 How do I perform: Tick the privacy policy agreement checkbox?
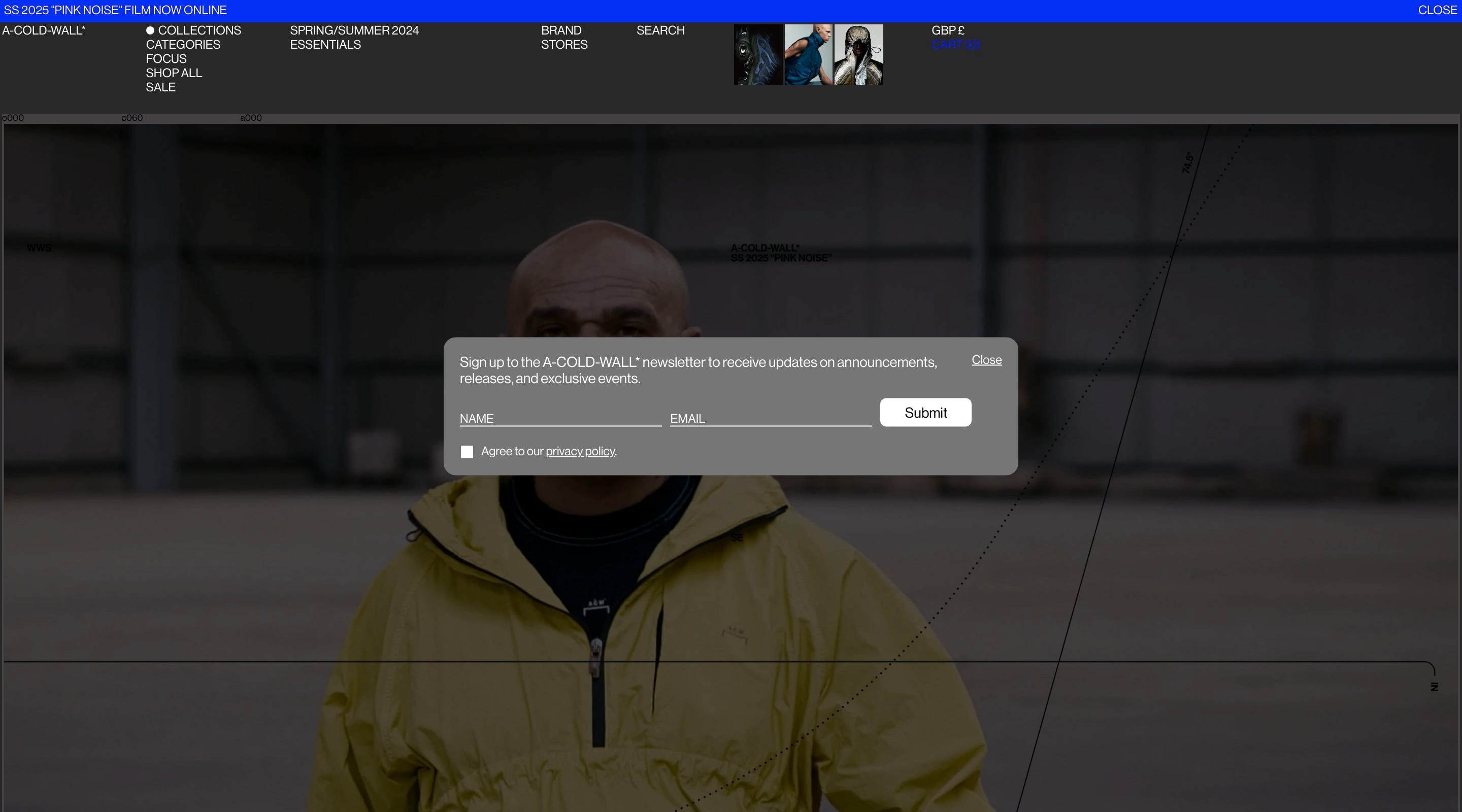[x=467, y=452]
